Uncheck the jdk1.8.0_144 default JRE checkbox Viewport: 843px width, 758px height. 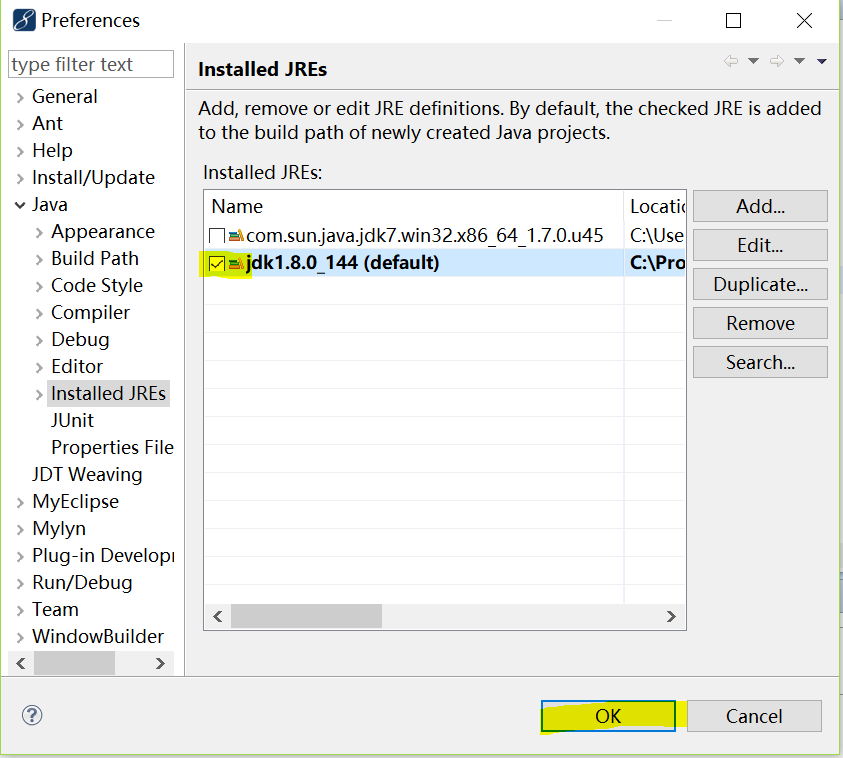coord(217,264)
